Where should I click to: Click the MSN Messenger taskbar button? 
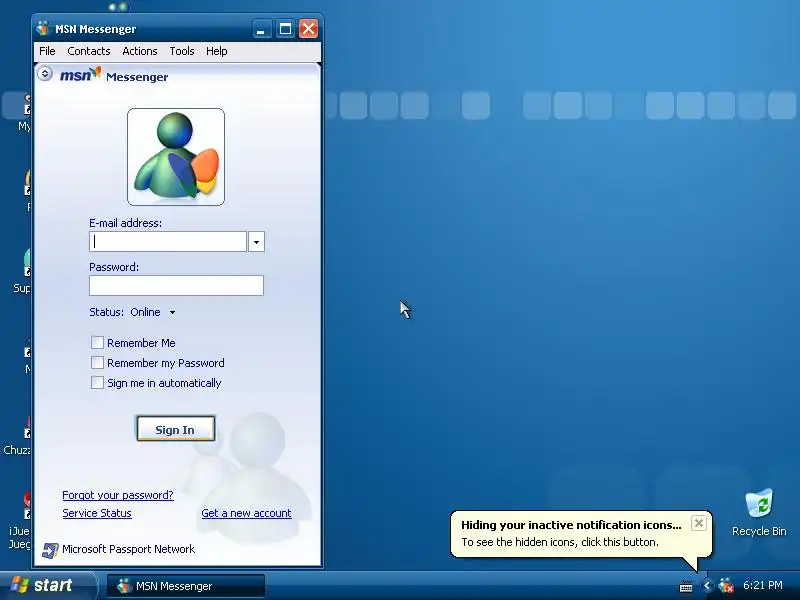point(186,586)
